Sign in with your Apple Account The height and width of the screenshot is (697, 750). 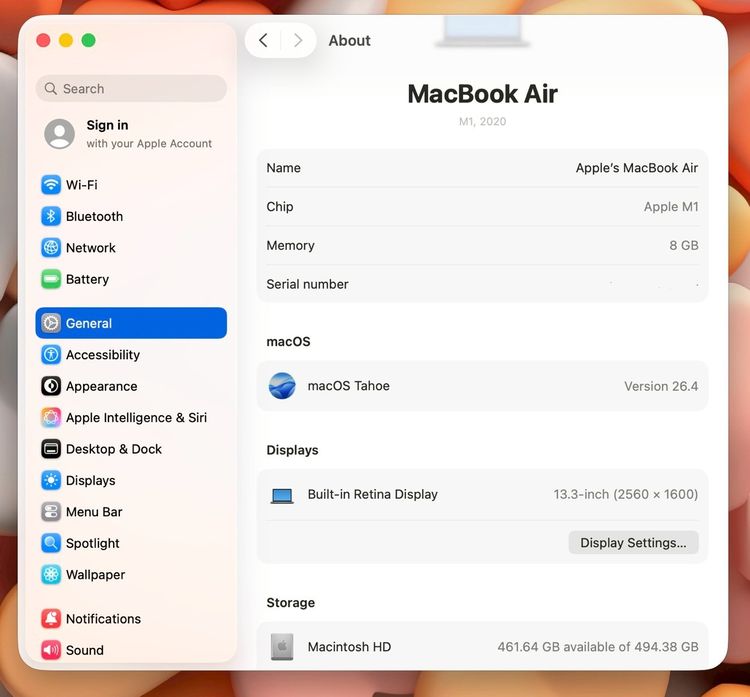pyautogui.click(x=131, y=134)
